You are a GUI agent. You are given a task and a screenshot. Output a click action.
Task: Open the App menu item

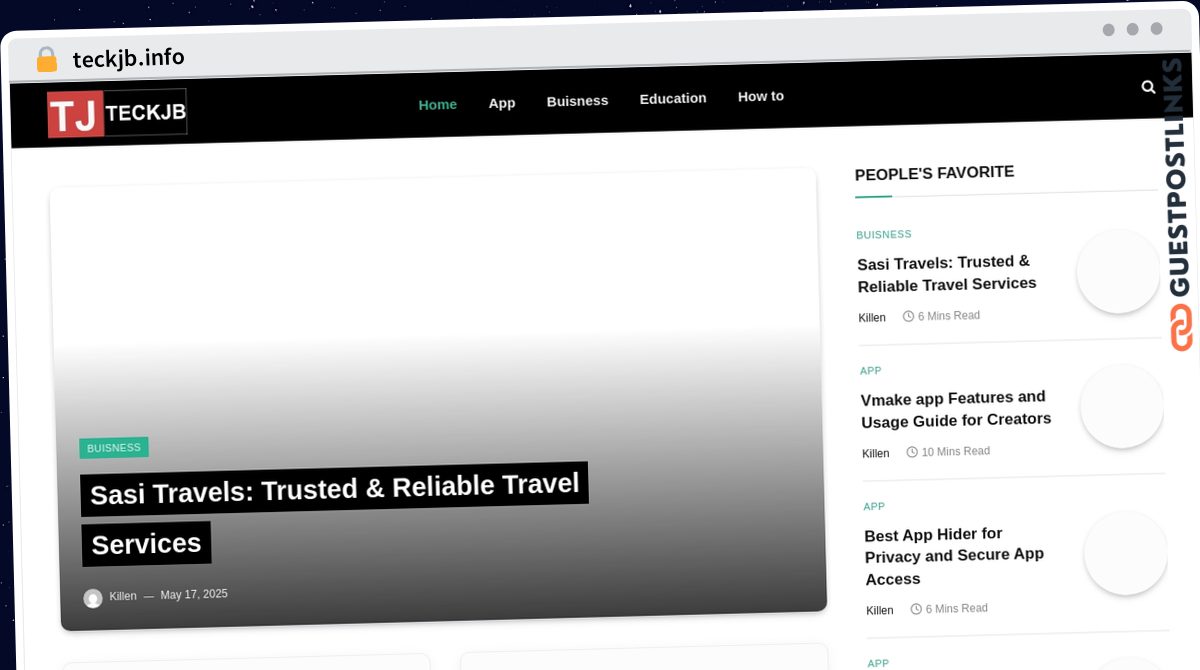click(502, 103)
